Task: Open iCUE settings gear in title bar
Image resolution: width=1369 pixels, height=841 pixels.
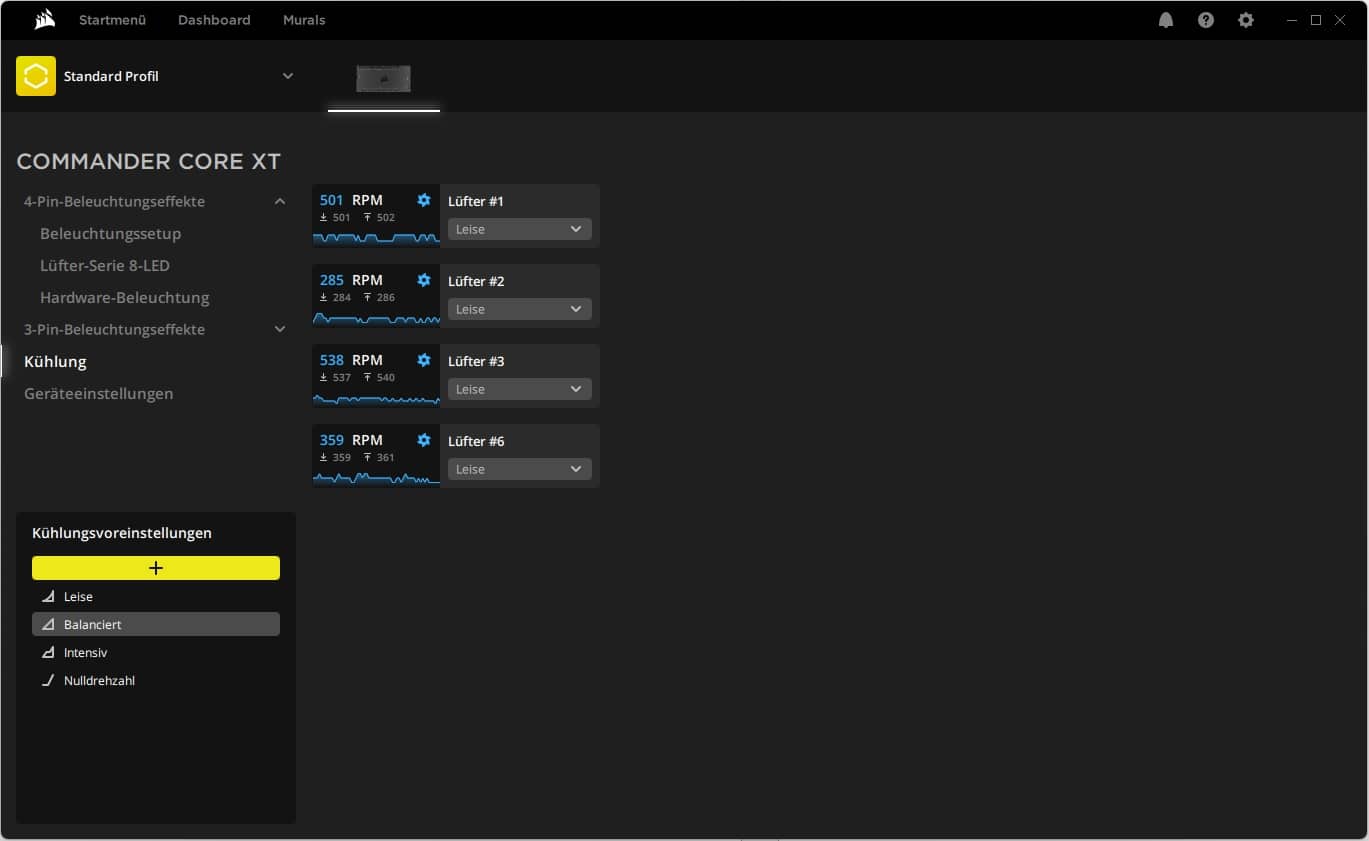Action: (1245, 20)
